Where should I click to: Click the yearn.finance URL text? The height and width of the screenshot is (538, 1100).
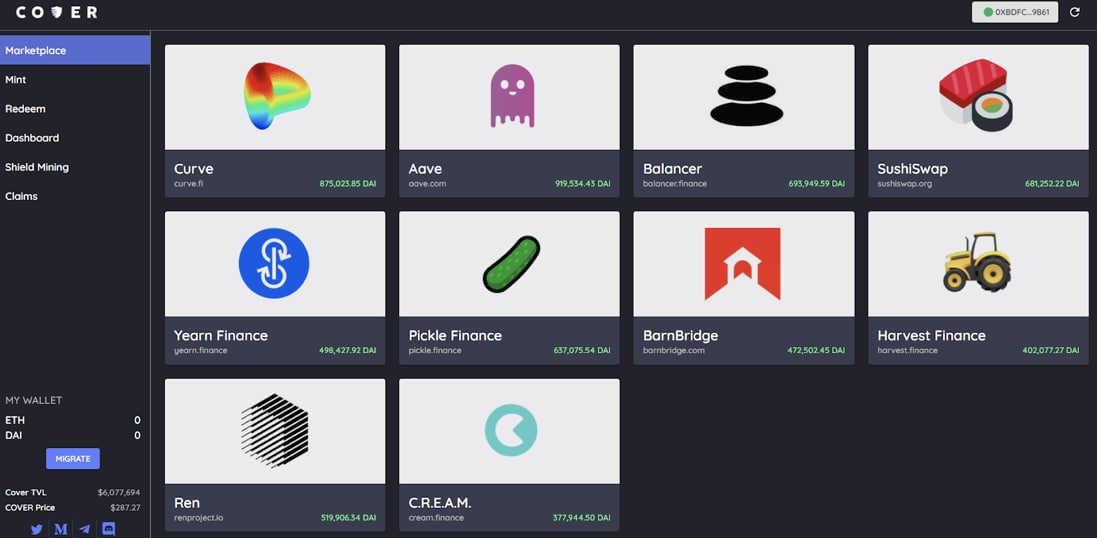201,351
